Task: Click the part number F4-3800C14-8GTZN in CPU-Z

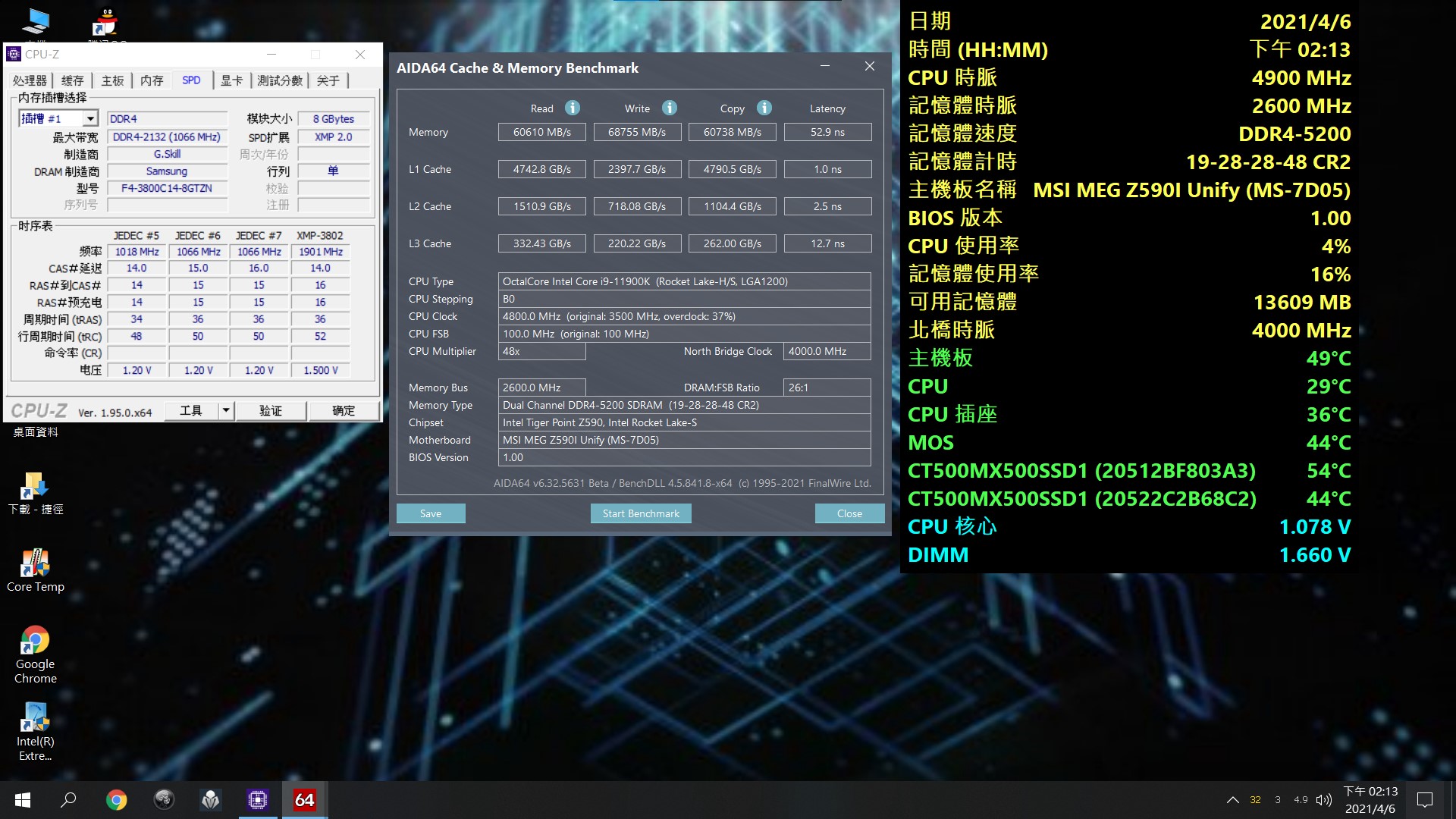Action: coord(167,188)
